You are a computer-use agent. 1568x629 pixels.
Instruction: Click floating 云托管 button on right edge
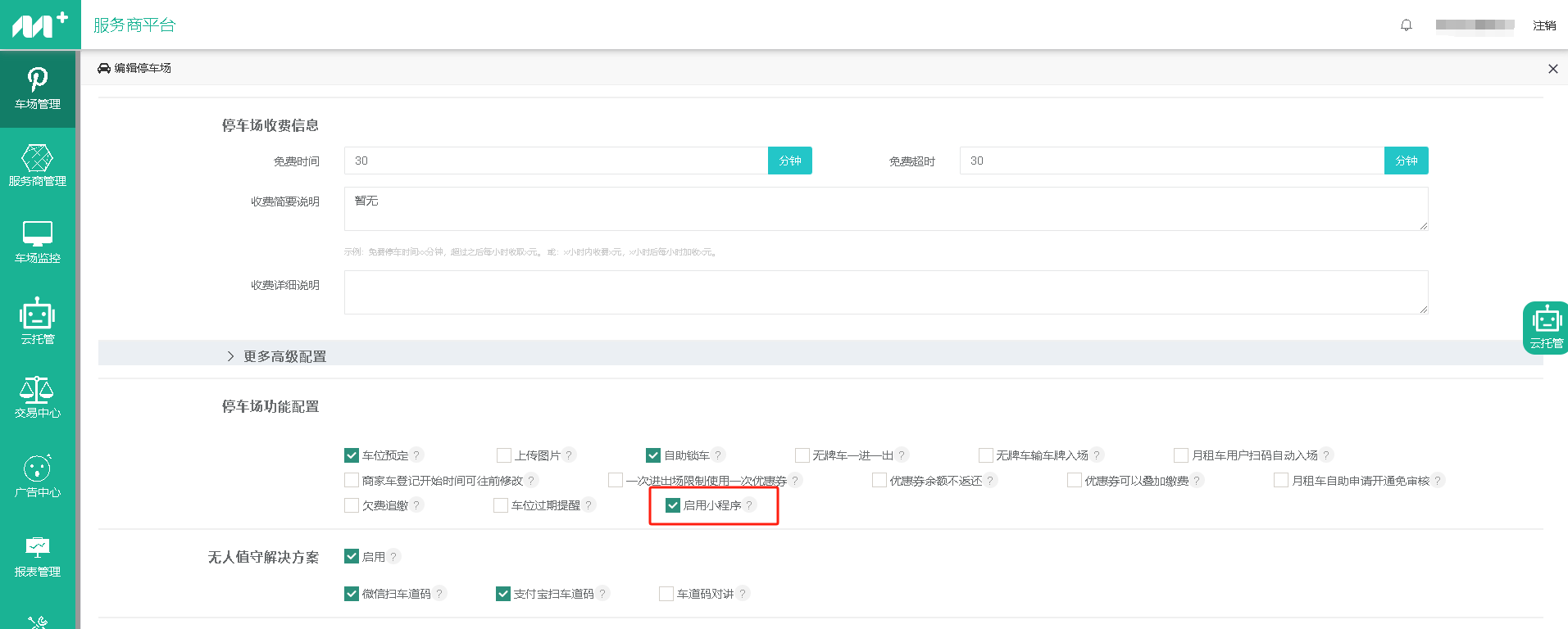pyautogui.click(x=1546, y=328)
